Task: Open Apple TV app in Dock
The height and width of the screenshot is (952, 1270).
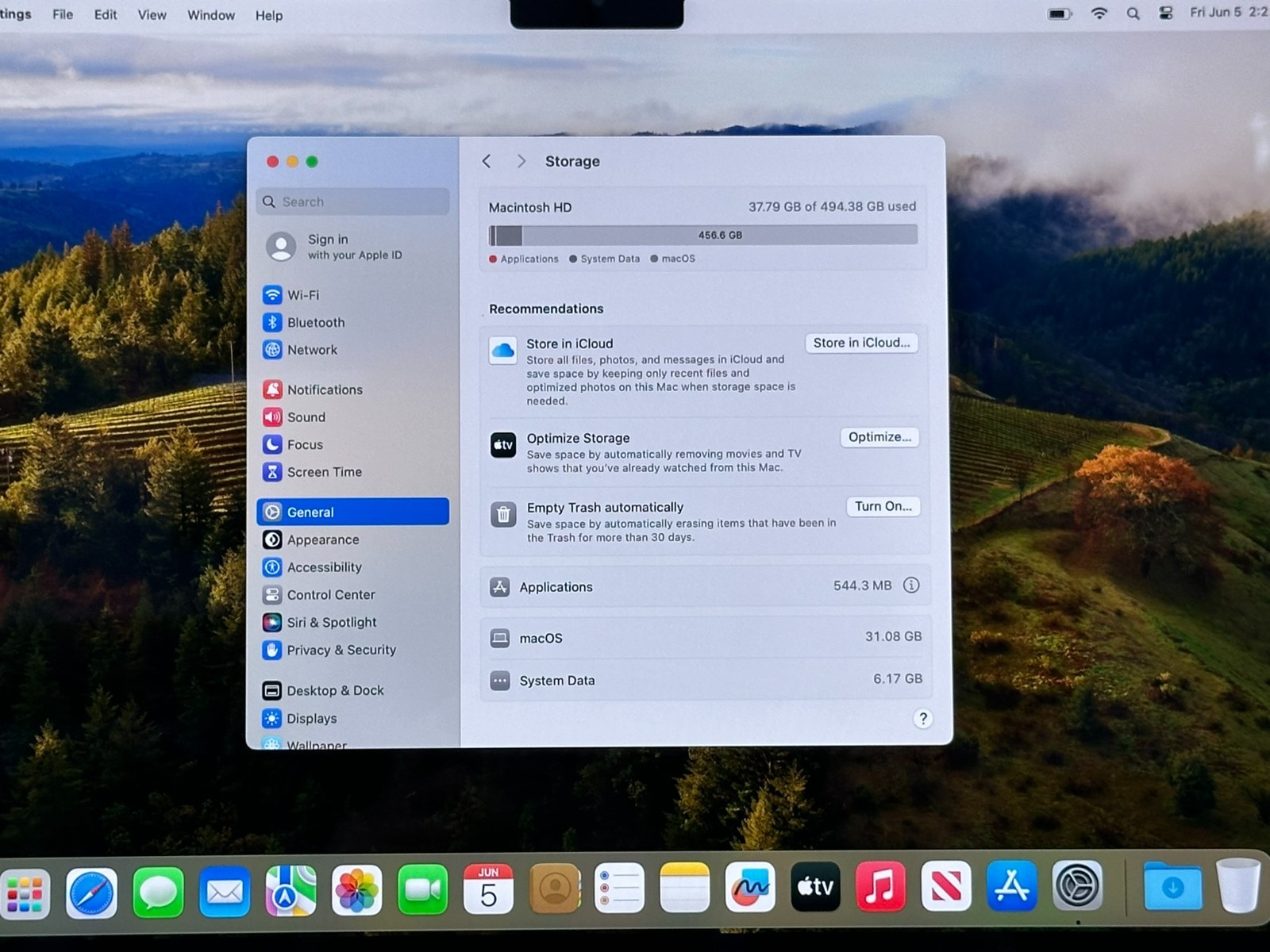Action: point(815,886)
